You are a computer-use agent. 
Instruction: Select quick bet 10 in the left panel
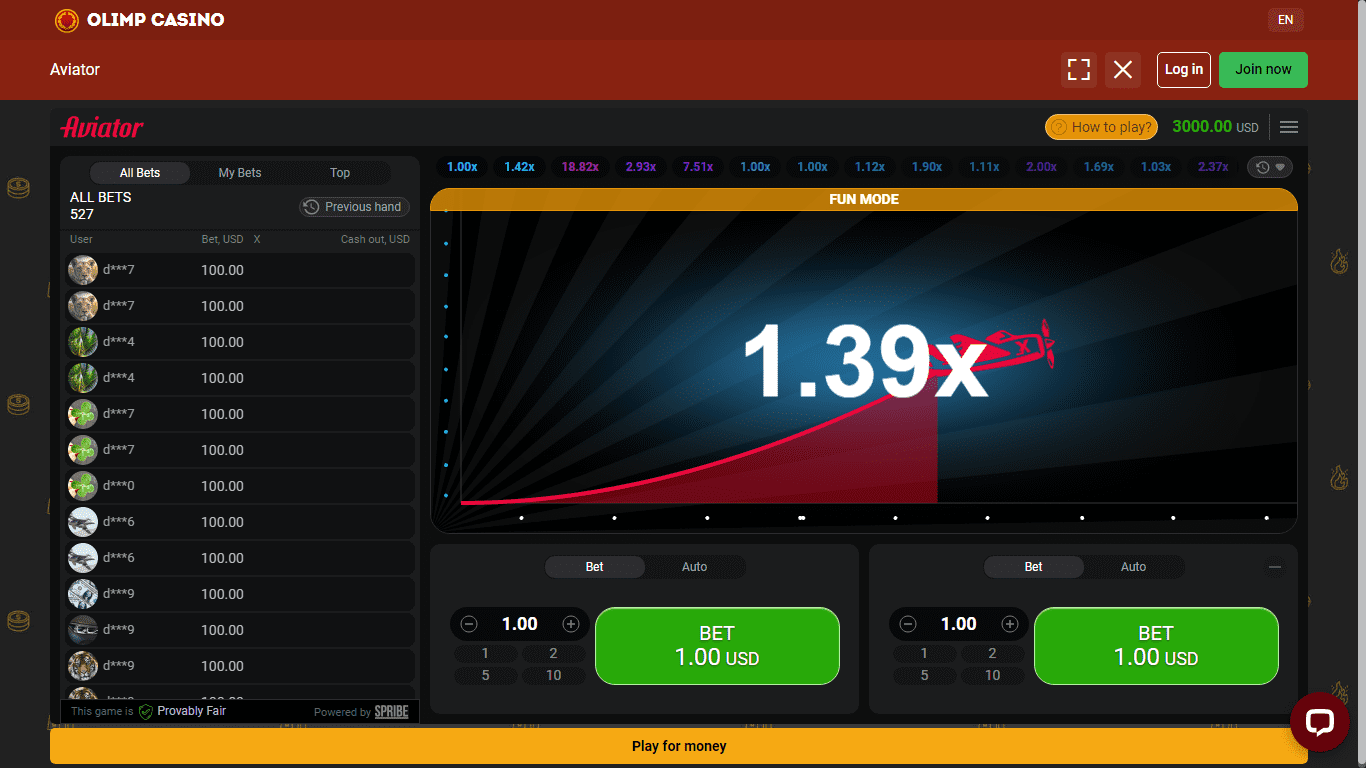click(x=553, y=676)
